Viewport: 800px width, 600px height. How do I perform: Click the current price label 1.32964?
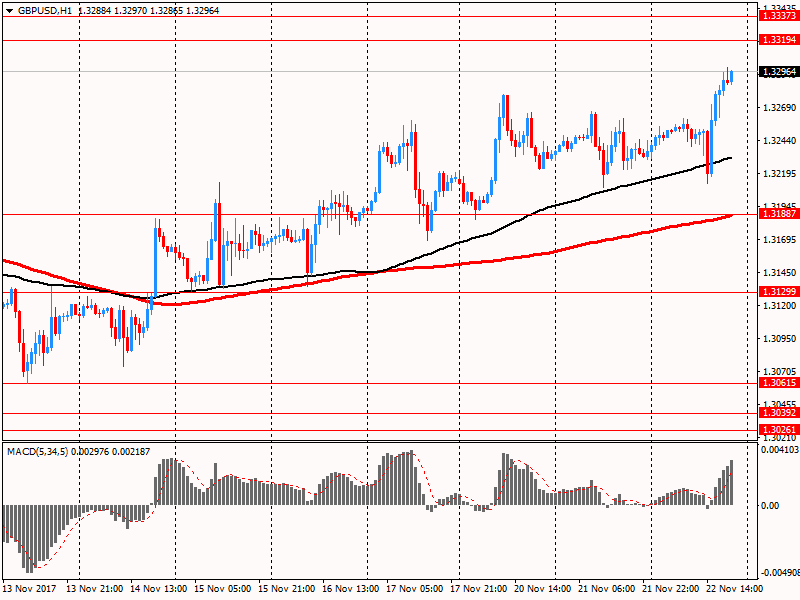coord(779,72)
